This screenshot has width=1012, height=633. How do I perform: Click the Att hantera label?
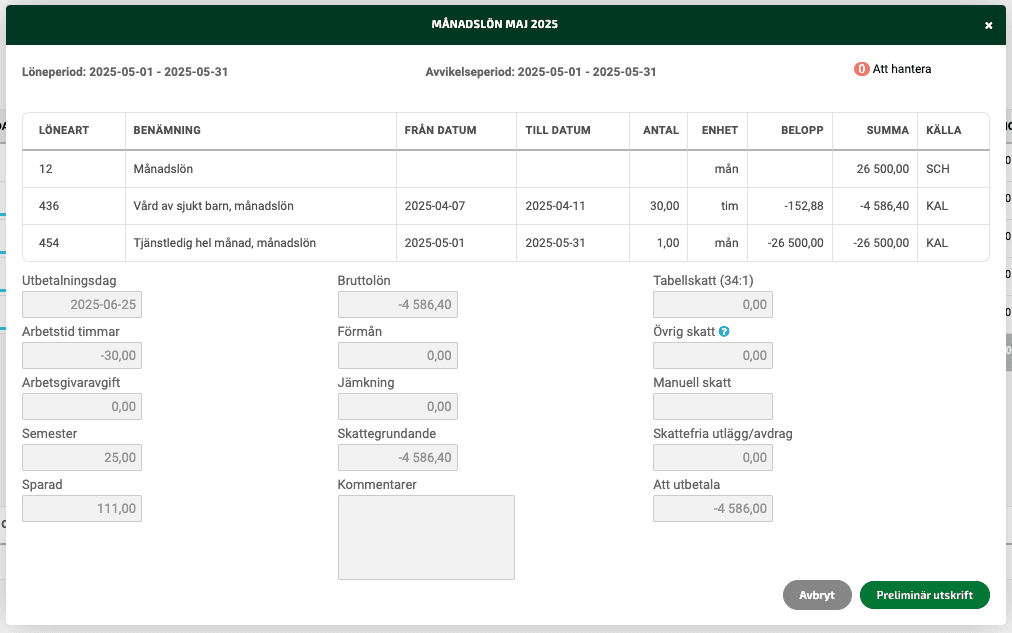pos(902,69)
